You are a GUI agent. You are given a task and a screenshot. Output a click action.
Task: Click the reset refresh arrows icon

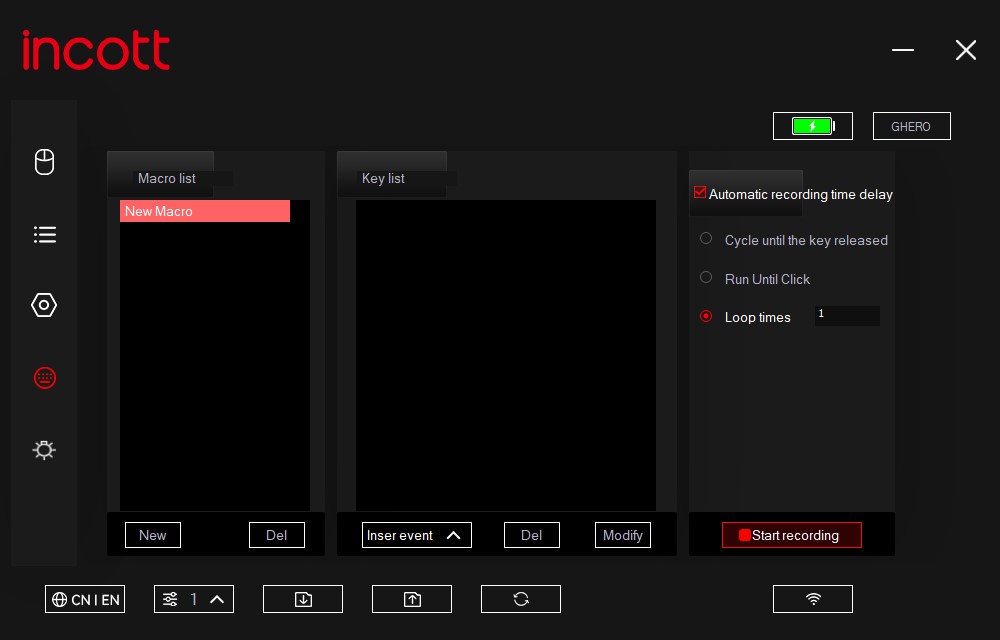coord(521,599)
